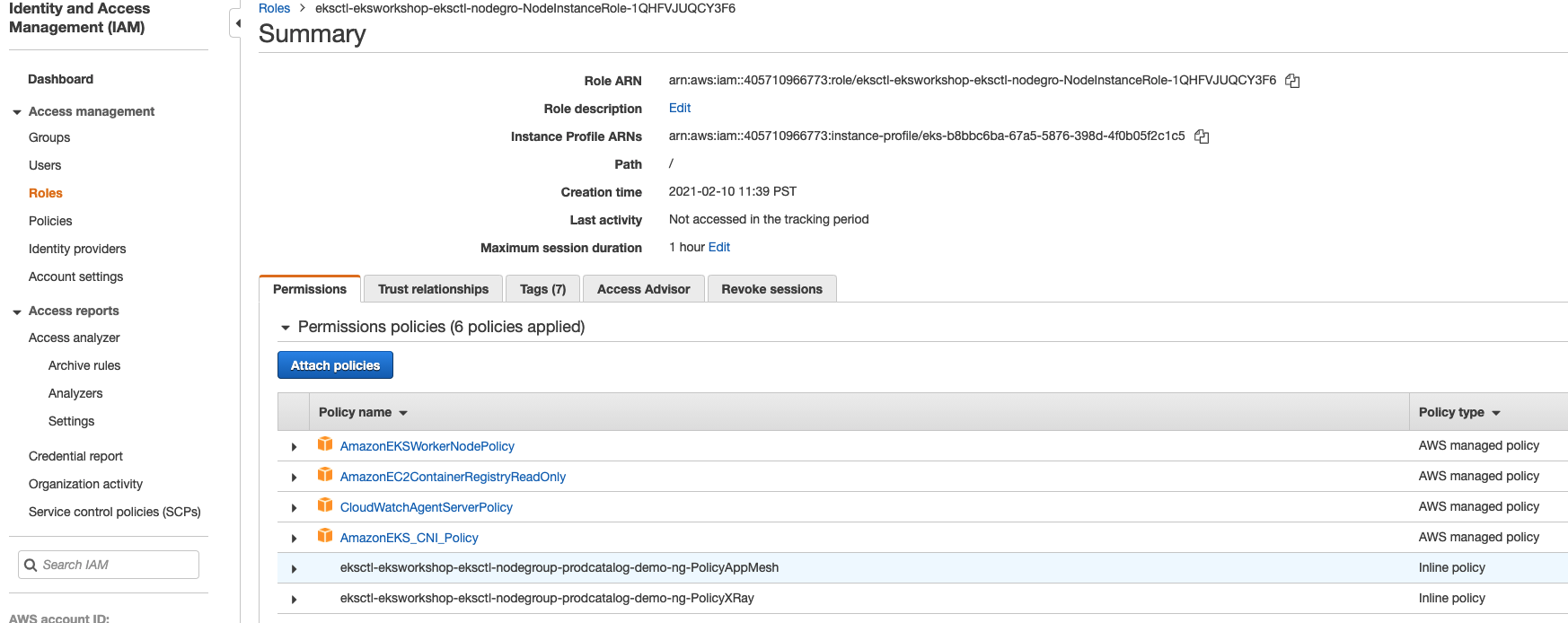Open Identity providers in the sidebar

(x=77, y=249)
